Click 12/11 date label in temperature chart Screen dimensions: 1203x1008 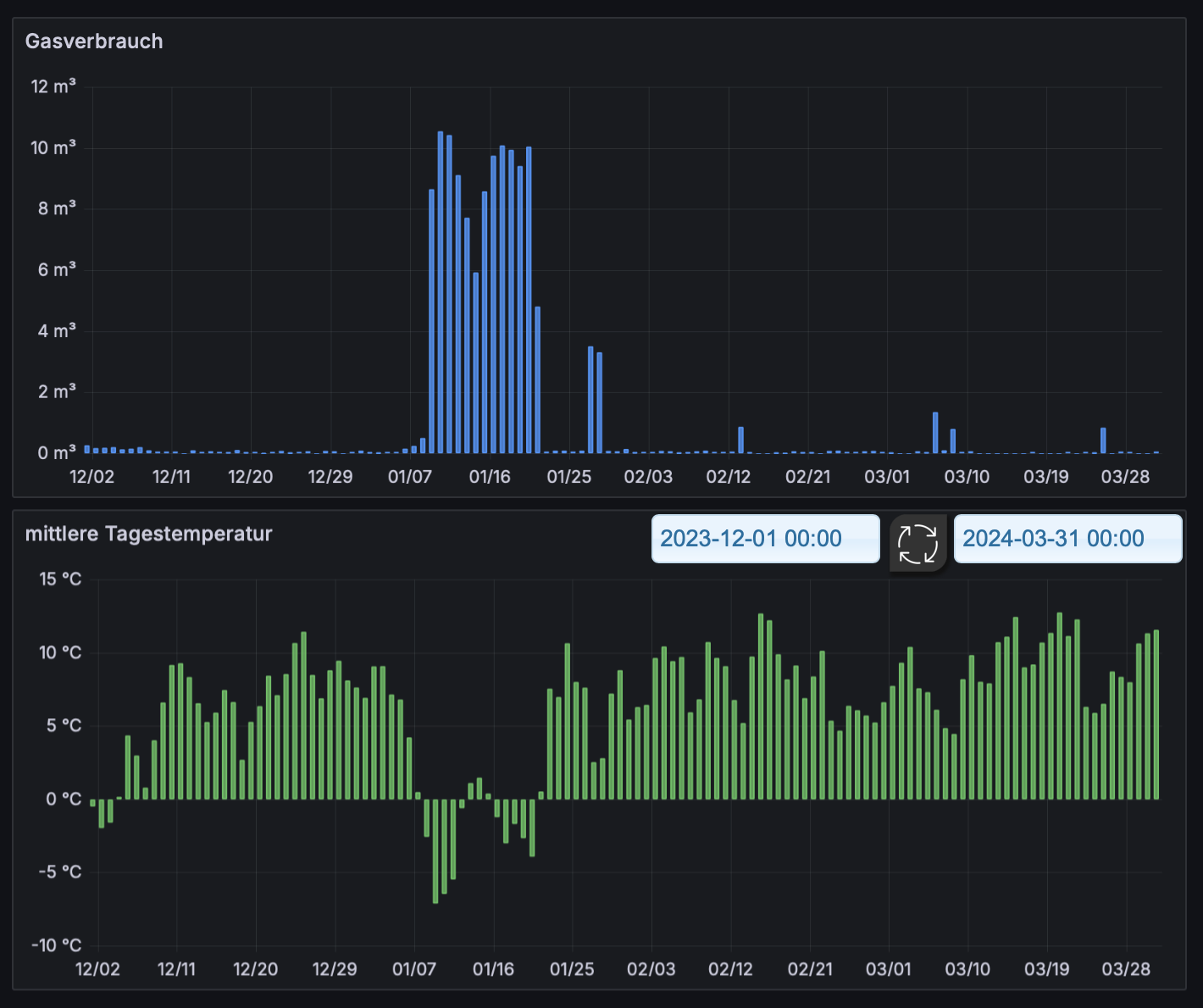(177, 969)
